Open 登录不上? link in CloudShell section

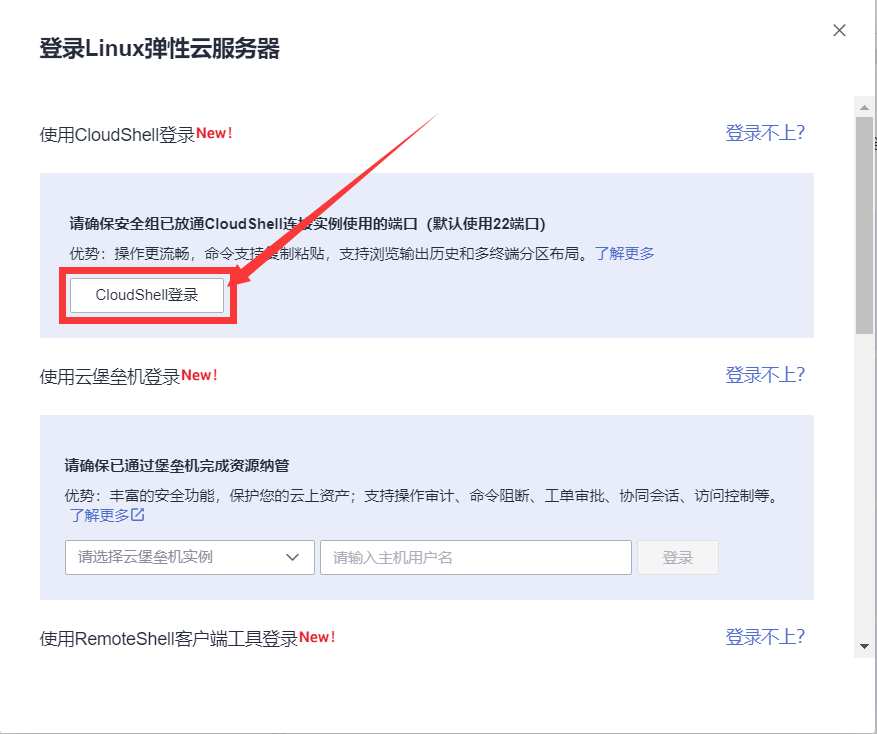[x=764, y=132]
